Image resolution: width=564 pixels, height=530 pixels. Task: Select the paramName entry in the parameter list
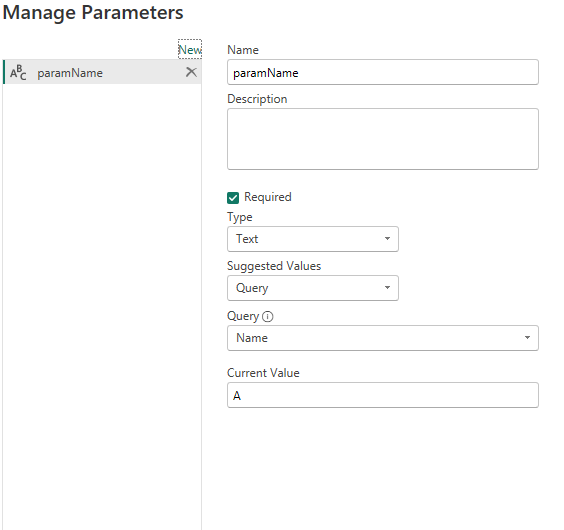coord(102,72)
